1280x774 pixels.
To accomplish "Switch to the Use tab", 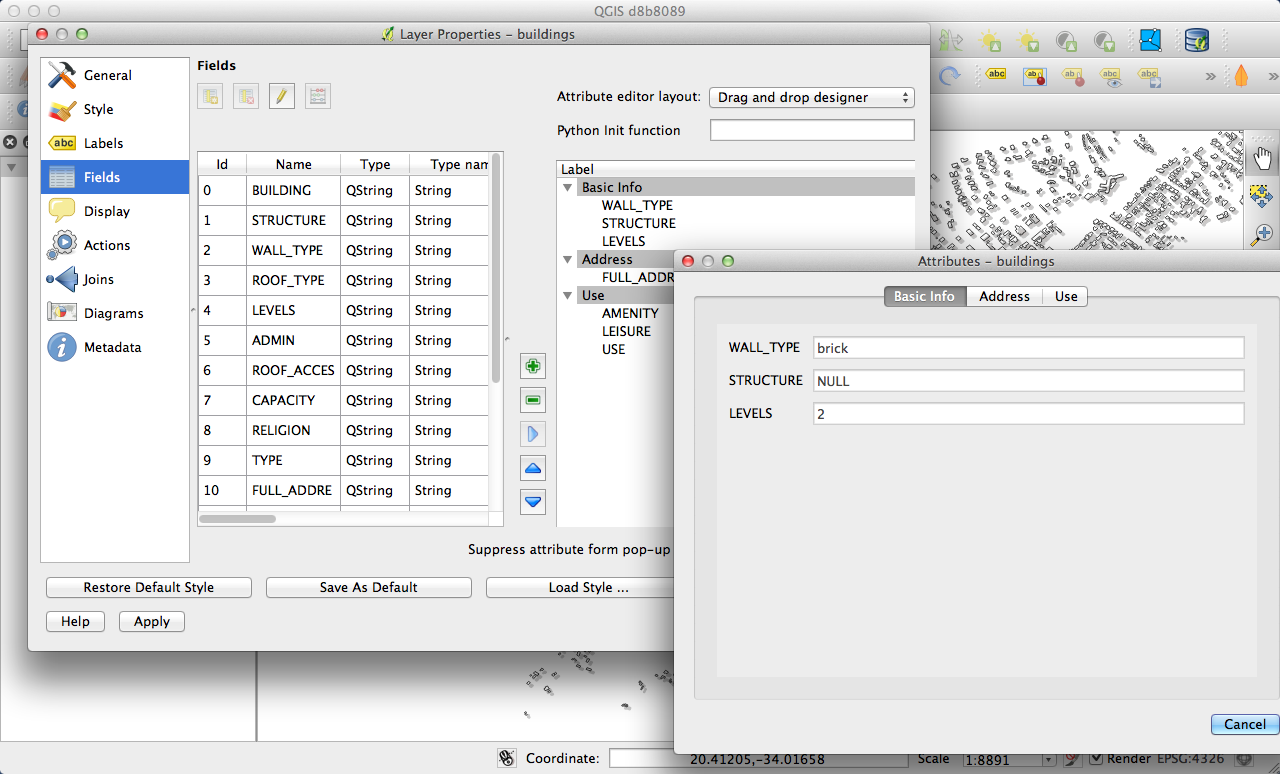I will 1066,297.
